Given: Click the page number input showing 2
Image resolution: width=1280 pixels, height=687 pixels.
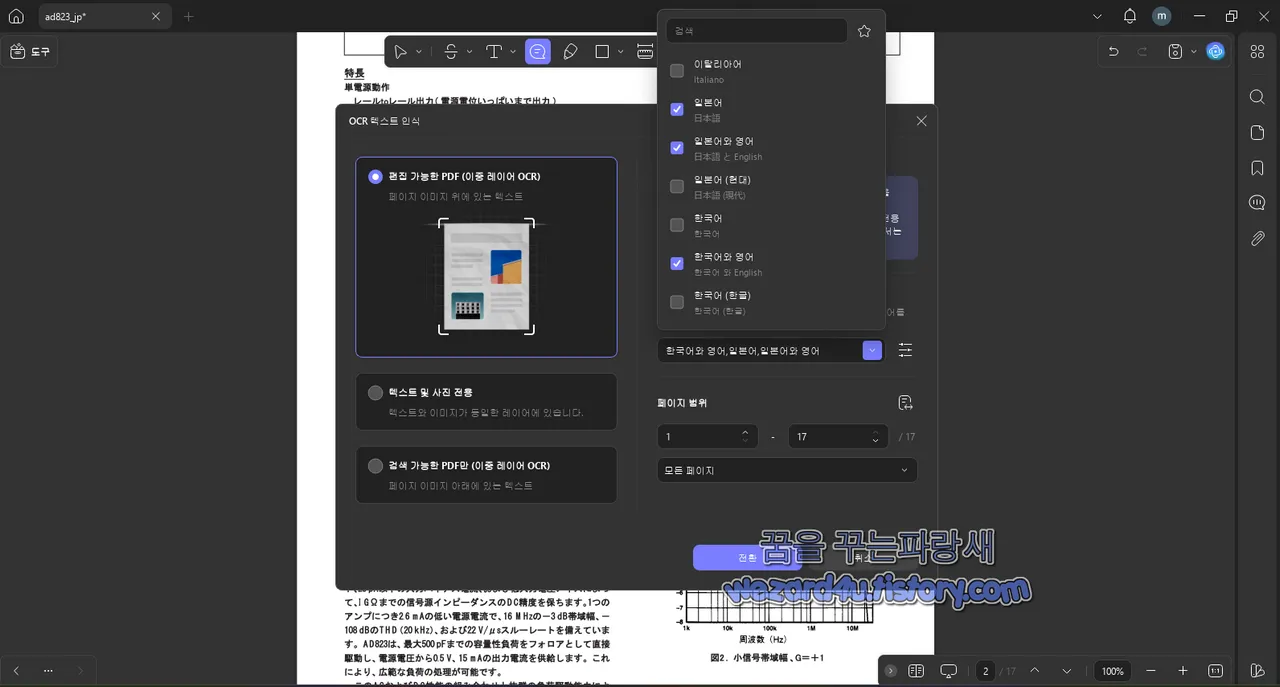Looking at the screenshot, I should pyautogui.click(x=986, y=671).
